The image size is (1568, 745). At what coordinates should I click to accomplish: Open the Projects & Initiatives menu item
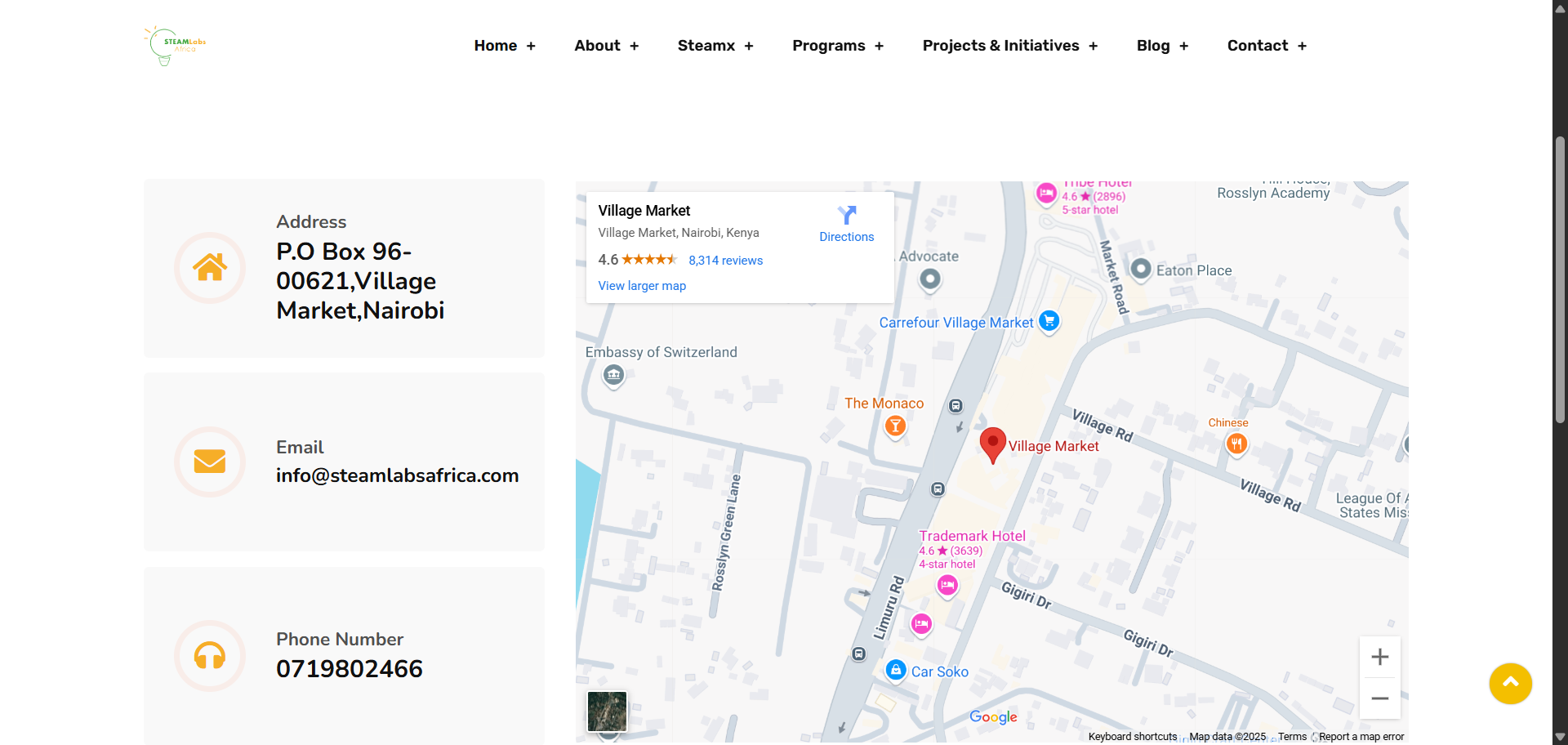click(1001, 46)
